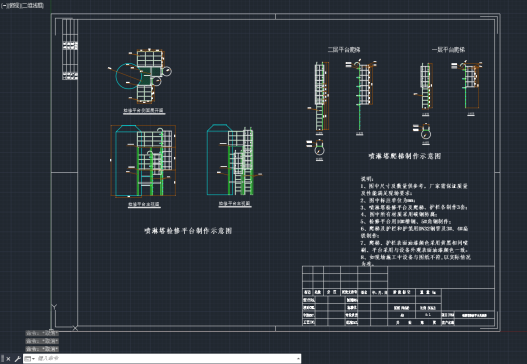Select the 说明: notes heading
Screen dimensions: 527x364
pyautogui.click(x=367, y=178)
